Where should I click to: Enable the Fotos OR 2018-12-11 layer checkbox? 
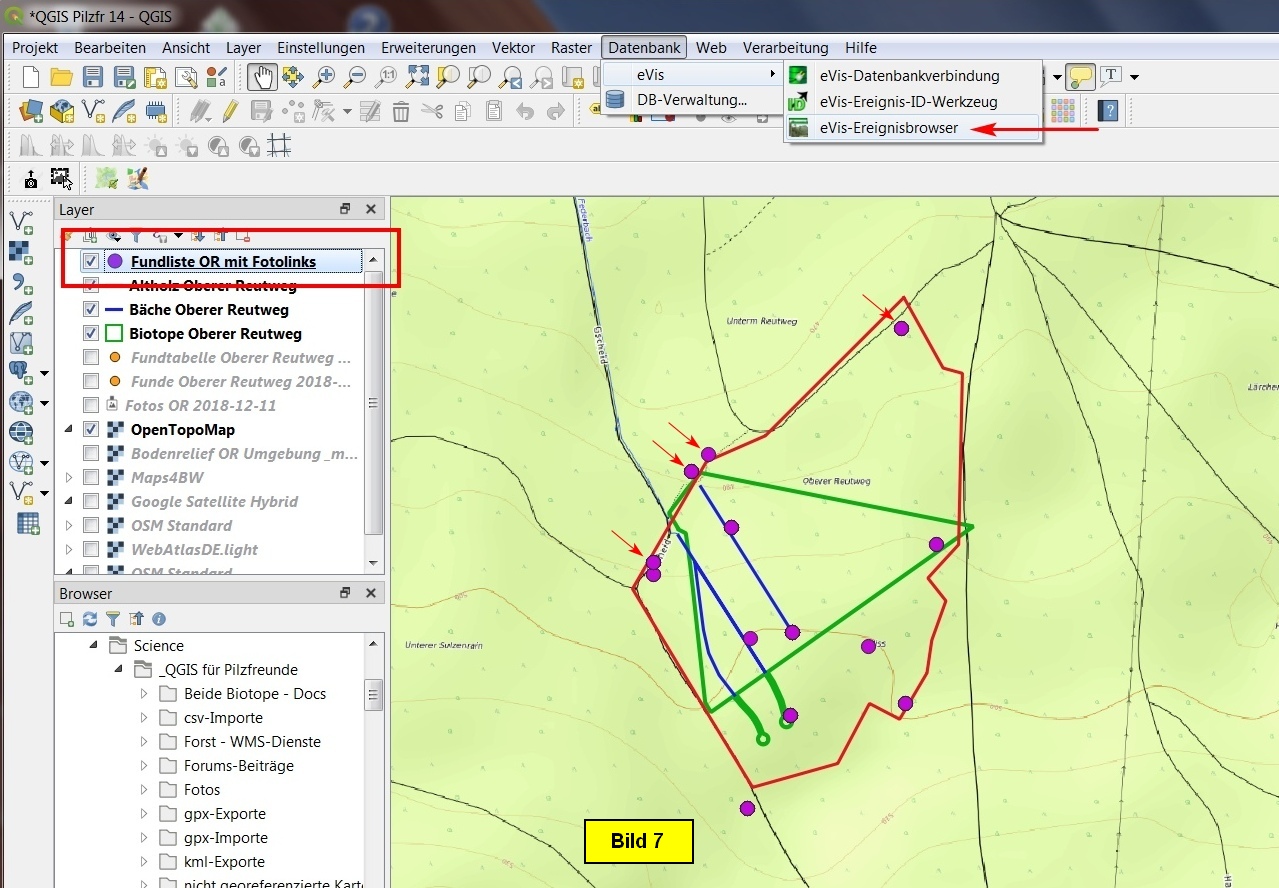pos(91,406)
